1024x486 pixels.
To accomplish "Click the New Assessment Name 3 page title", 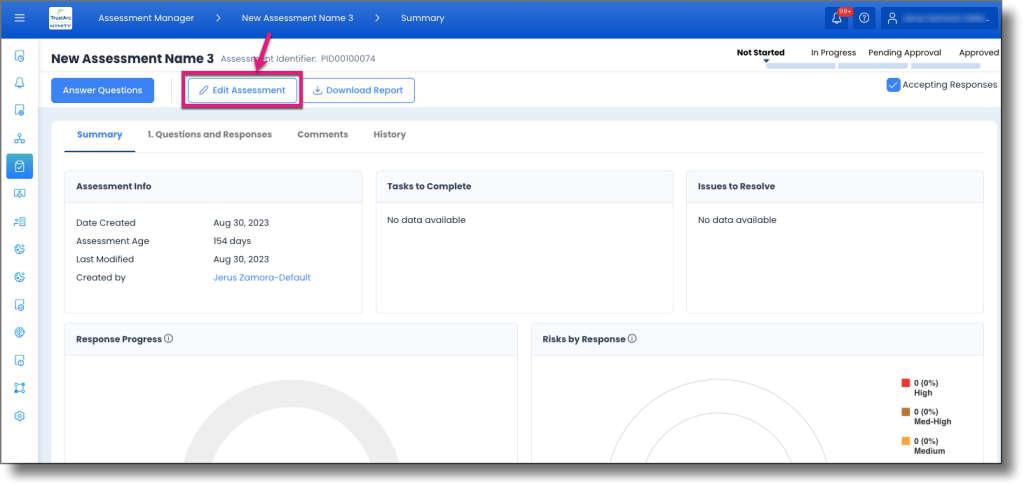I will tap(133, 59).
